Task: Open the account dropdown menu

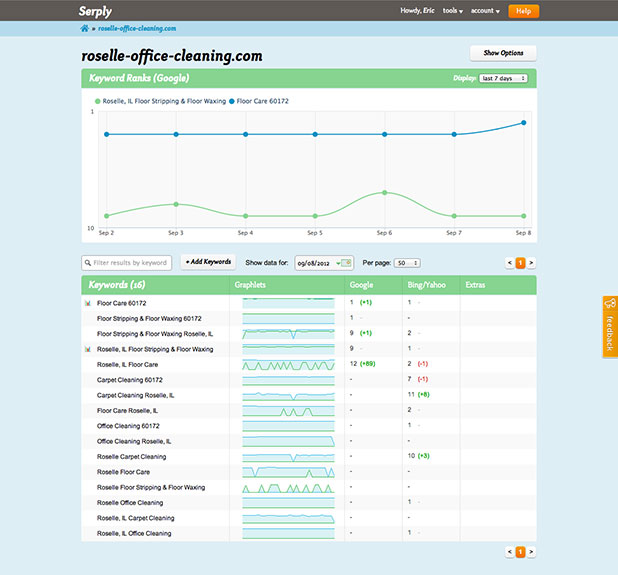Action: (x=485, y=11)
